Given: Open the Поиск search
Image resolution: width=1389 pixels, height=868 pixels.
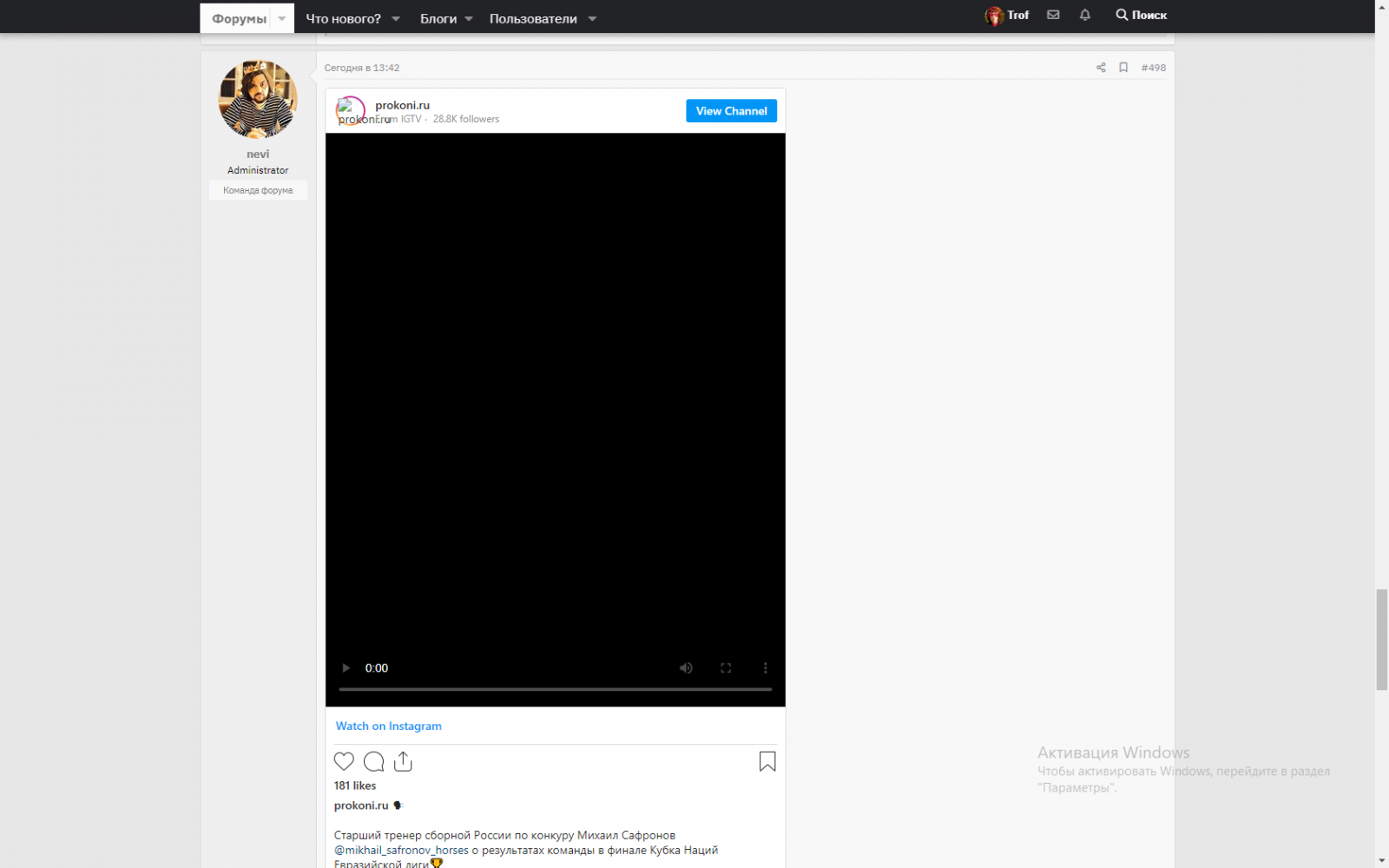Looking at the screenshot, I should (x=1142, y=15).
